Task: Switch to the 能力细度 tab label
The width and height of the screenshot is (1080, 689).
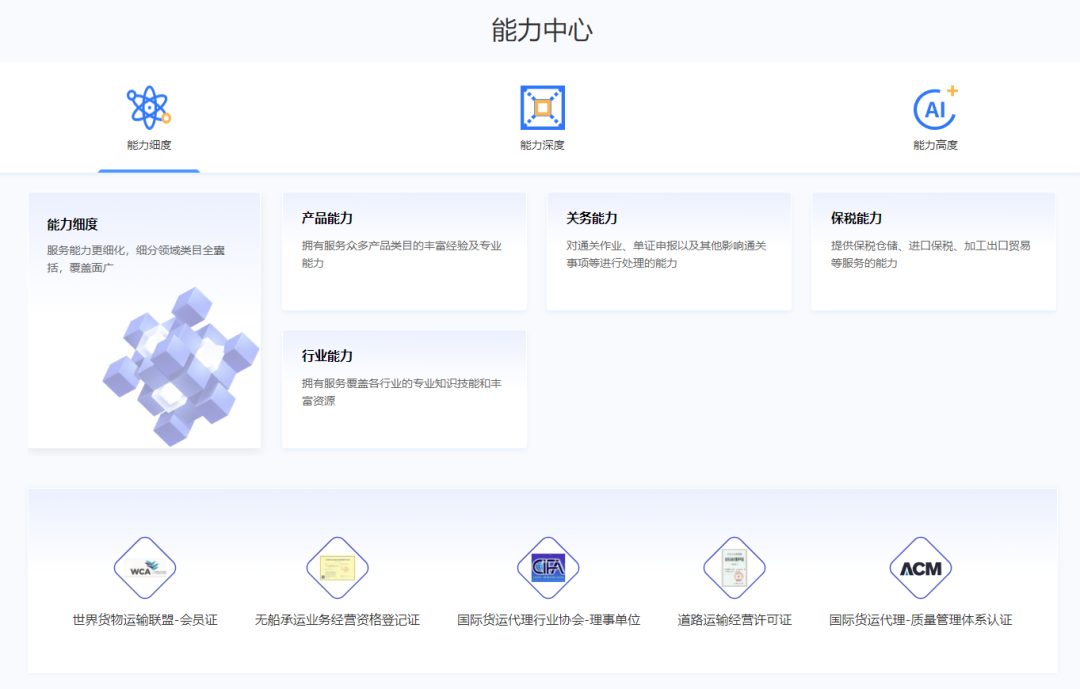Action: click(x=149, y=145)
